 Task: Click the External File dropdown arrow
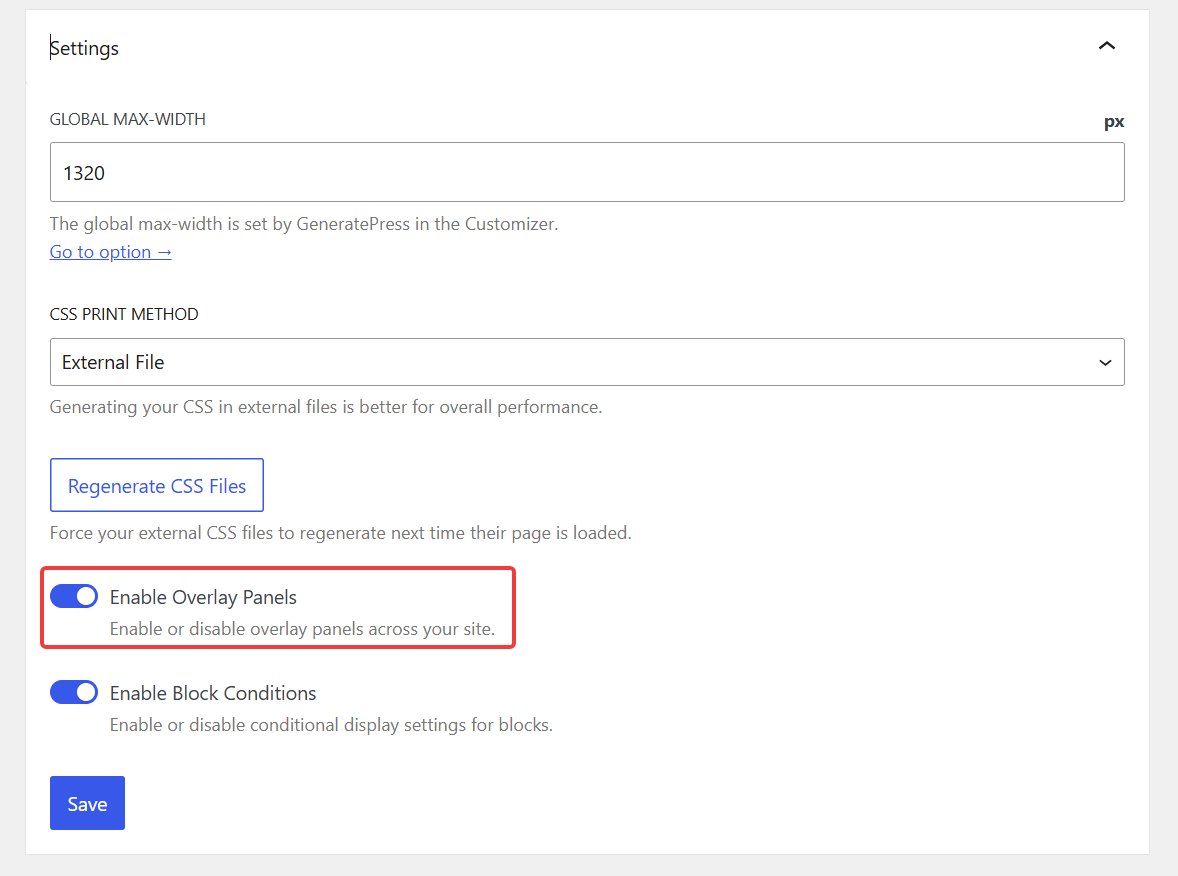[1104, 363]
